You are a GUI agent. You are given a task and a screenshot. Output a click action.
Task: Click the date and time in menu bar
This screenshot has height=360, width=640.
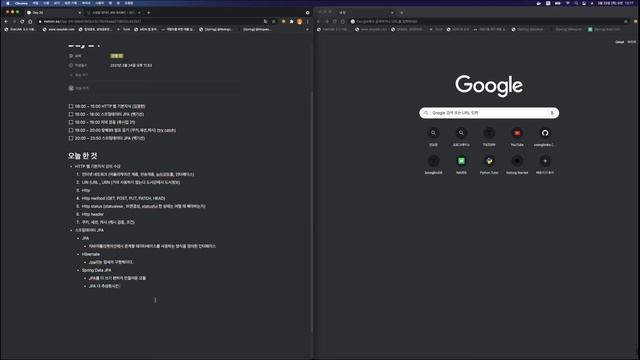(x=616, y=3)
